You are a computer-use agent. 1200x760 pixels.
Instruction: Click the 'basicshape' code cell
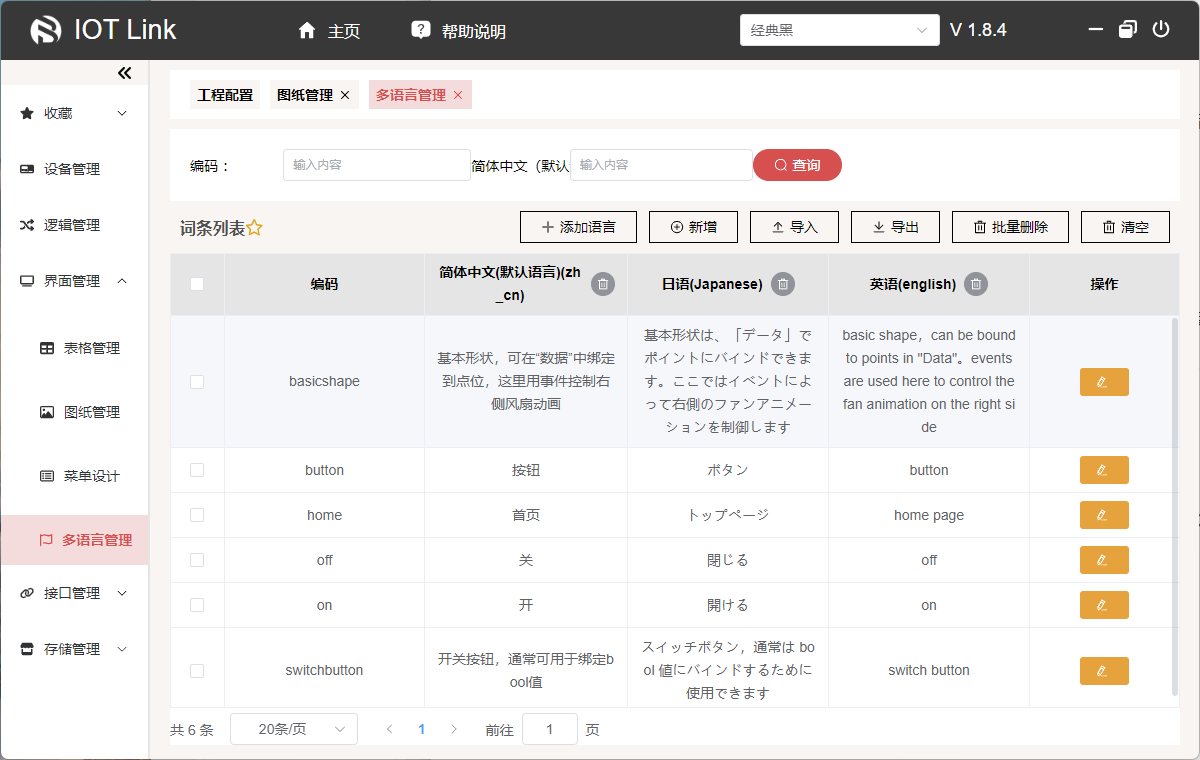[x=324, y=381]
